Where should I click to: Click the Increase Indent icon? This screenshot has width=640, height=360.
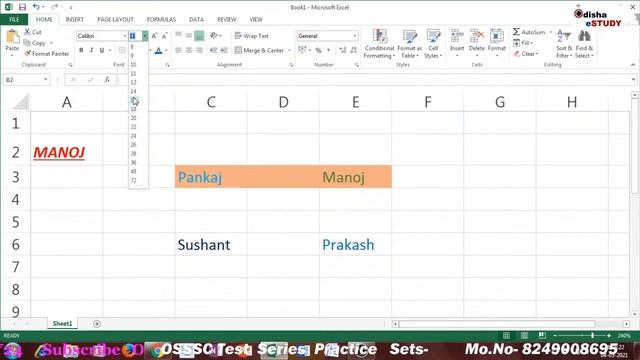tap(224, 50)
